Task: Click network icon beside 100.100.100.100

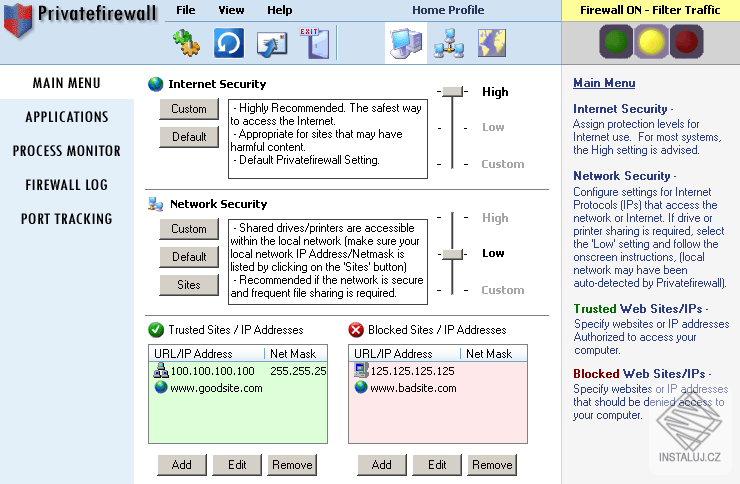Action: [161, 370]
